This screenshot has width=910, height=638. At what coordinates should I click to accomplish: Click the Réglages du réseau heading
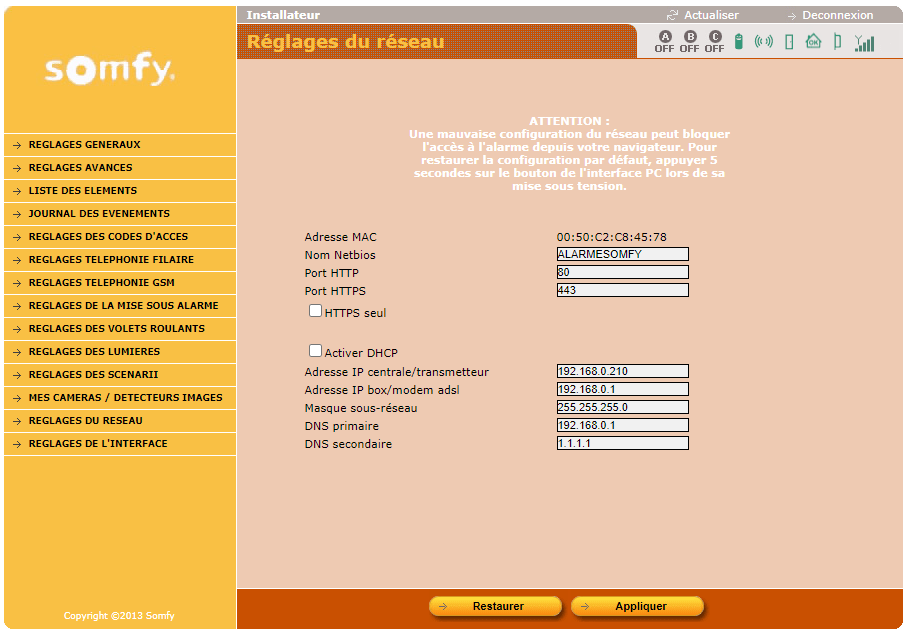(x=345, y=42)
